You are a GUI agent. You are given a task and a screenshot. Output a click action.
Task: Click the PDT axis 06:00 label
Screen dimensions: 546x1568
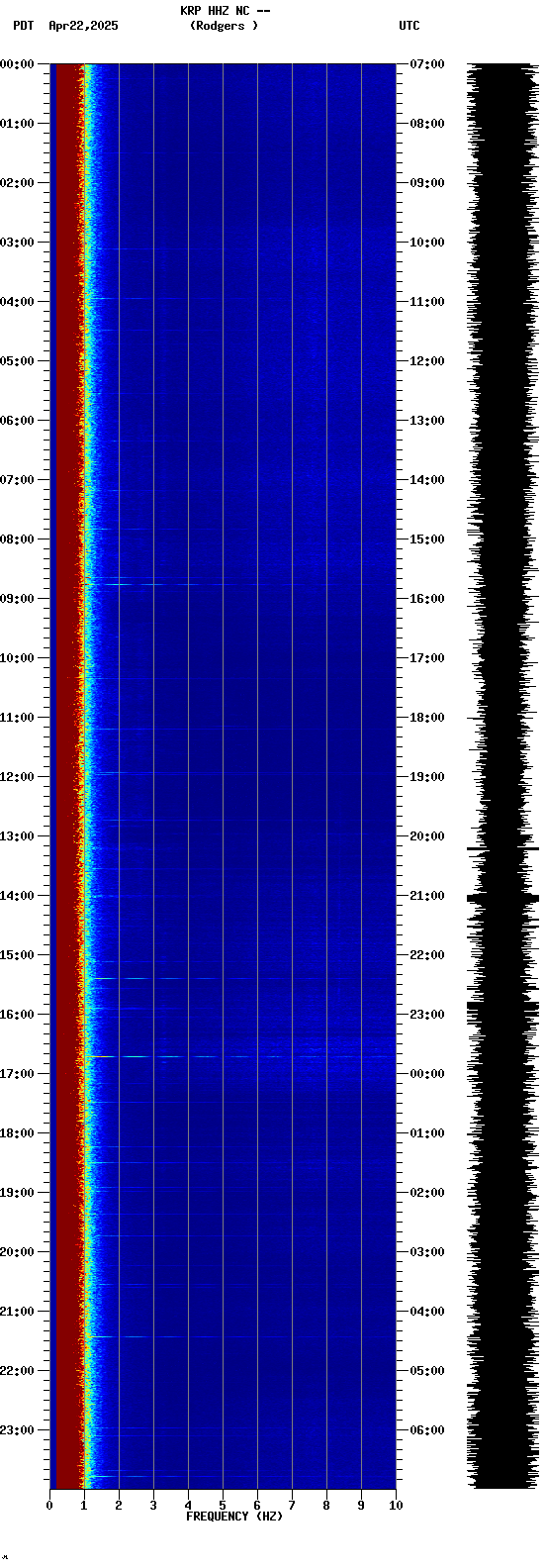[x=17, y=421]
